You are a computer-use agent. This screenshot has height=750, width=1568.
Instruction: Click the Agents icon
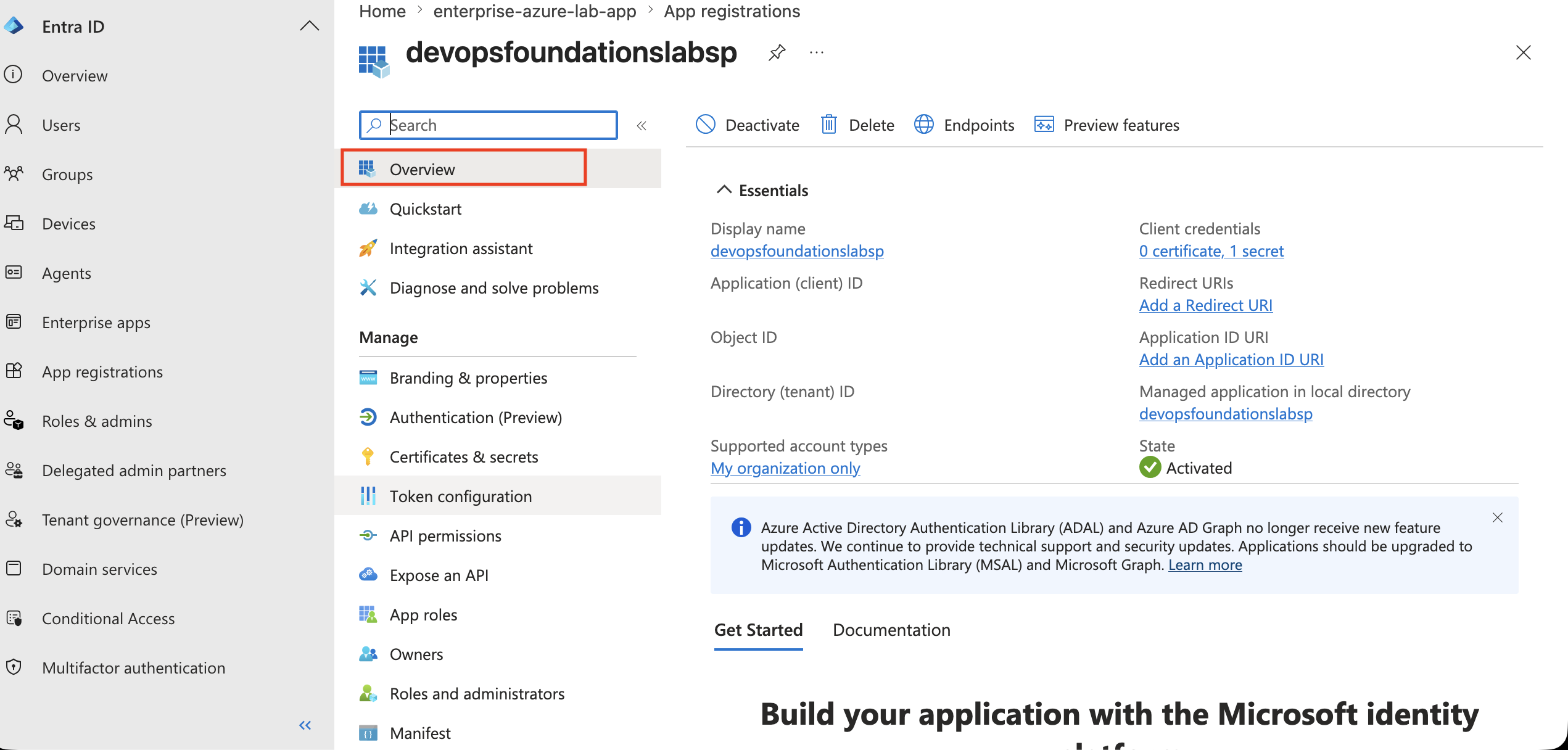point(14,273)
